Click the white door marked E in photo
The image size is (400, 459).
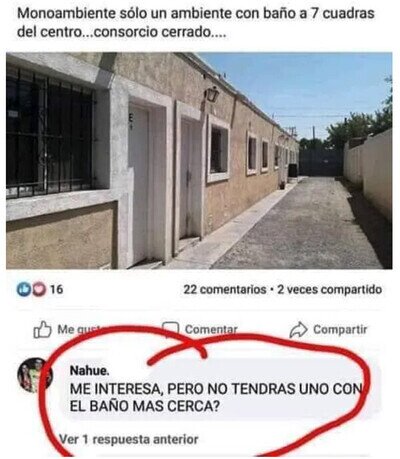(139, 183)
